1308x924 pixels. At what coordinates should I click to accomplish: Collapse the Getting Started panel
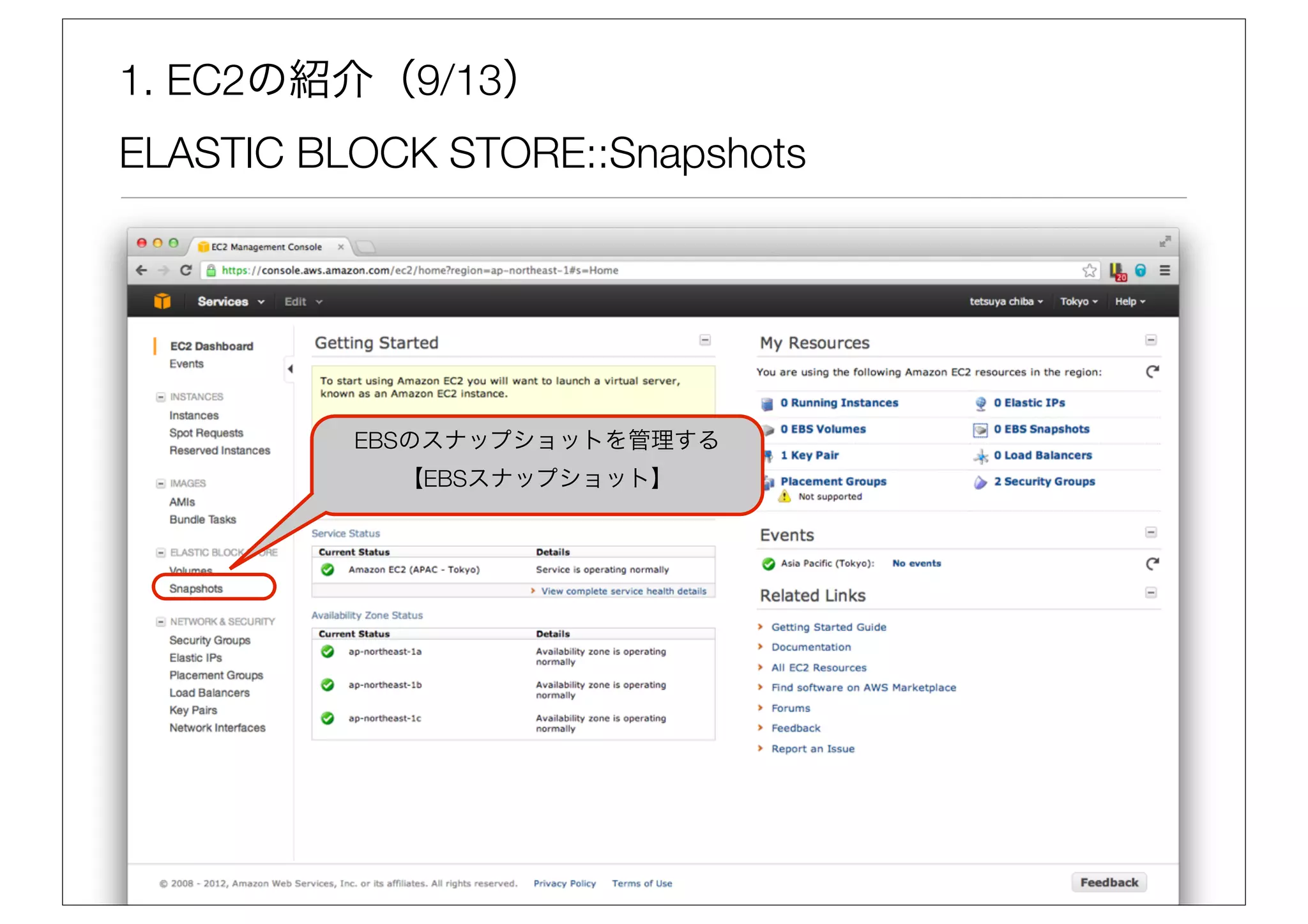(x=705, y=340)
